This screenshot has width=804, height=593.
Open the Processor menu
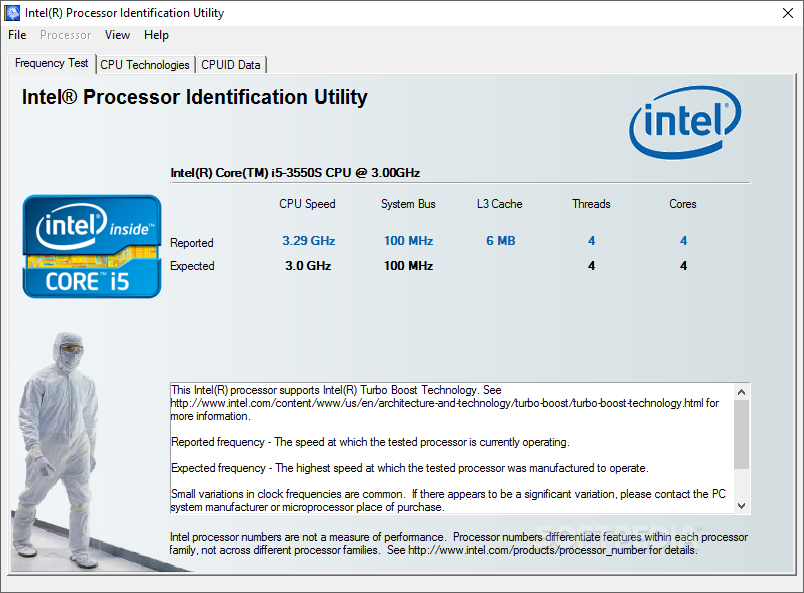point(66,35)
